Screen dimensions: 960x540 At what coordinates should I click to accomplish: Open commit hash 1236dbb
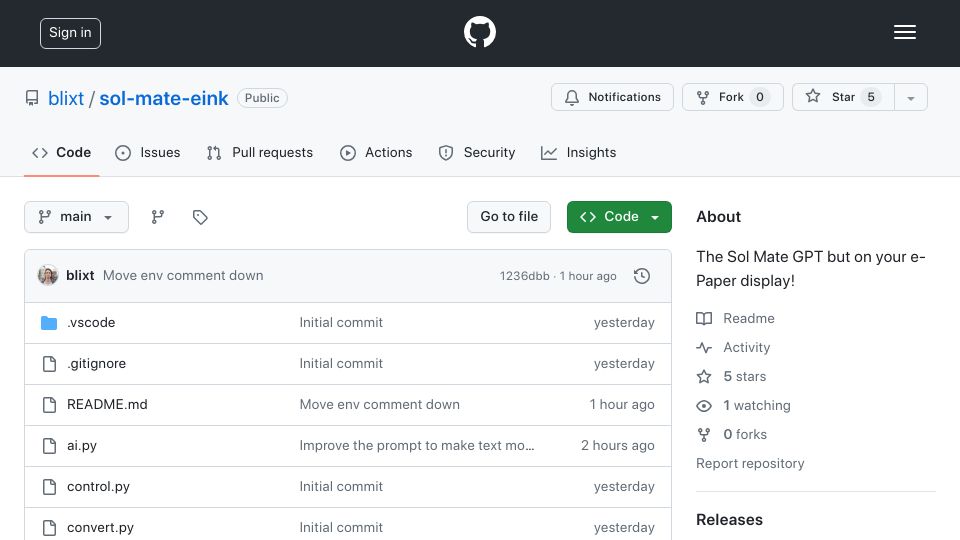coord(525,276)
